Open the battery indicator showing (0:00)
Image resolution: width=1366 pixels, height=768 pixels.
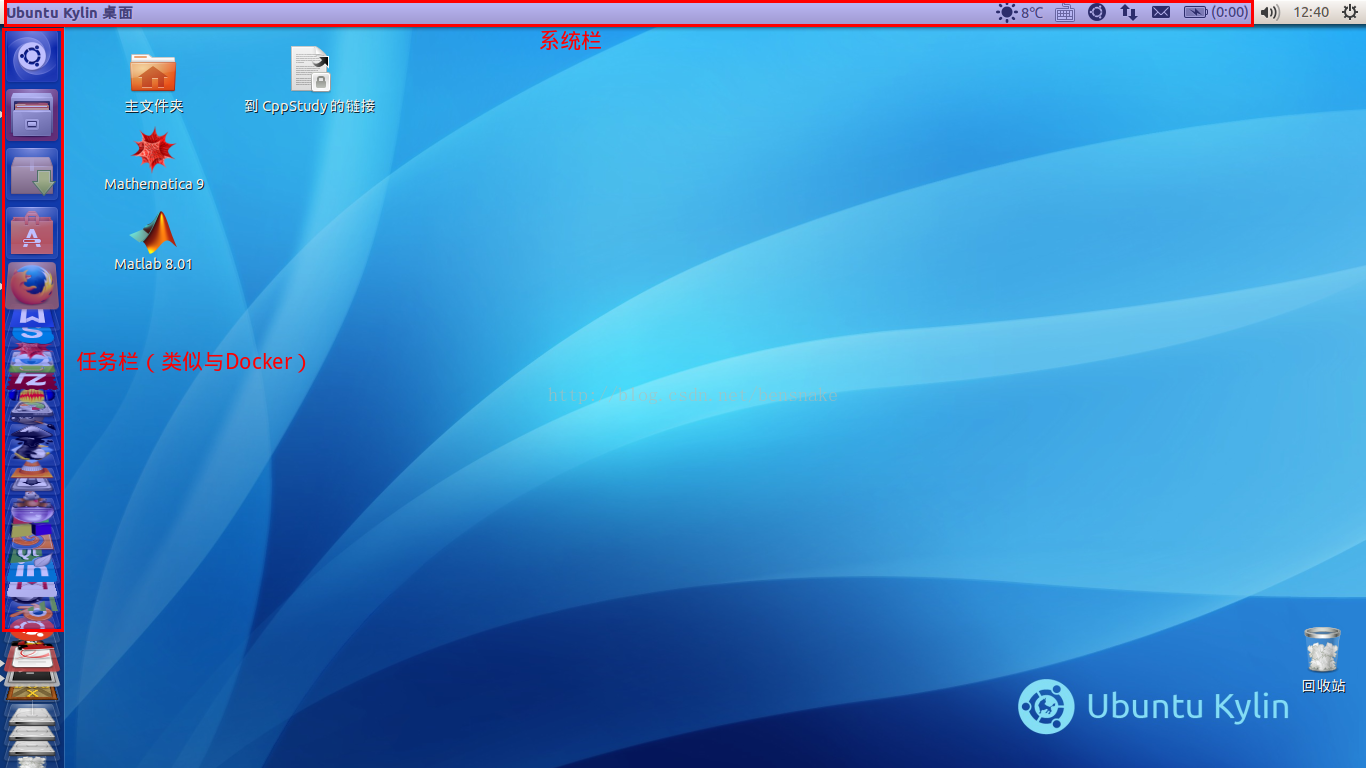point(1216,13)
